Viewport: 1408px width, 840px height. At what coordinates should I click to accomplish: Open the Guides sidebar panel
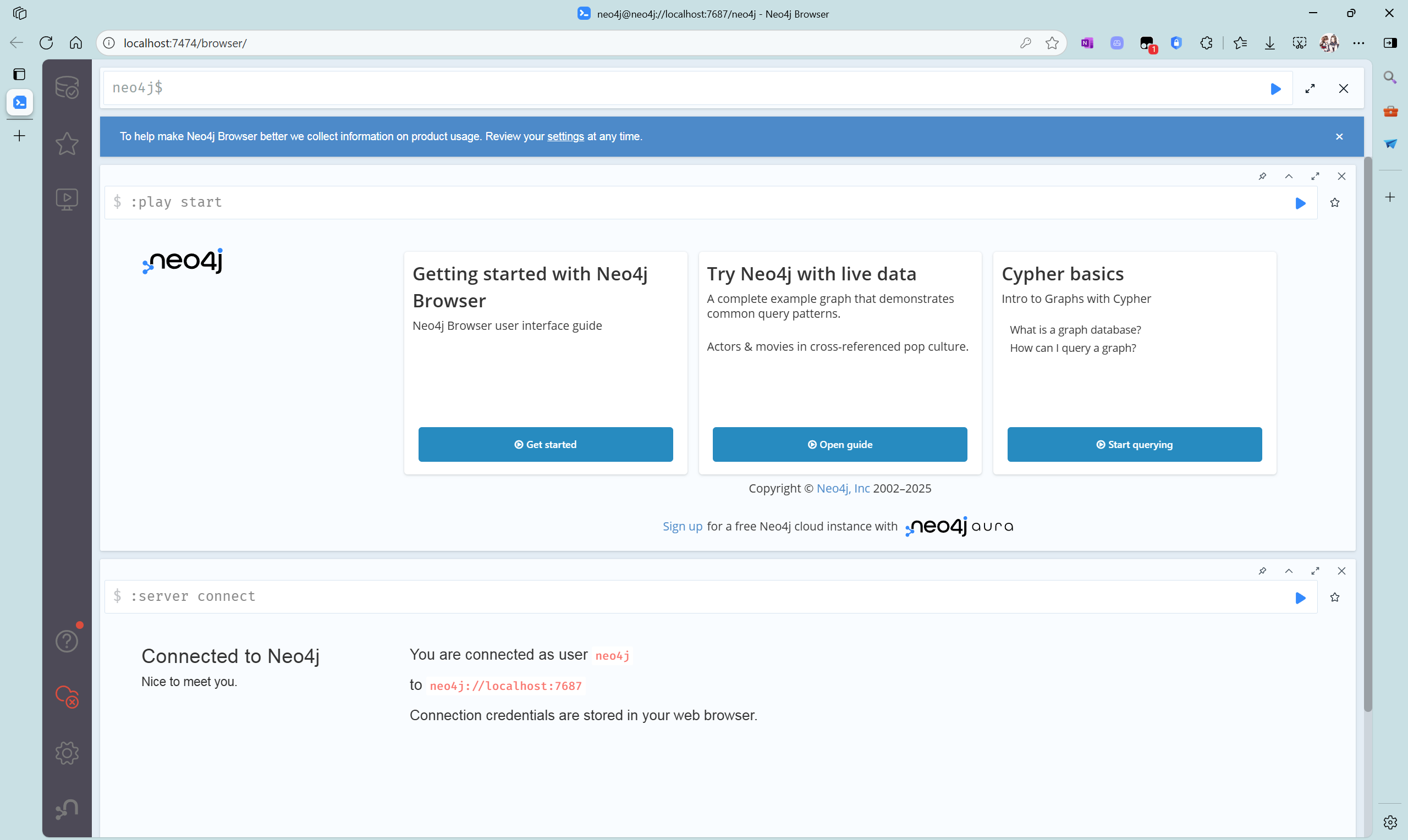(67, 199)
